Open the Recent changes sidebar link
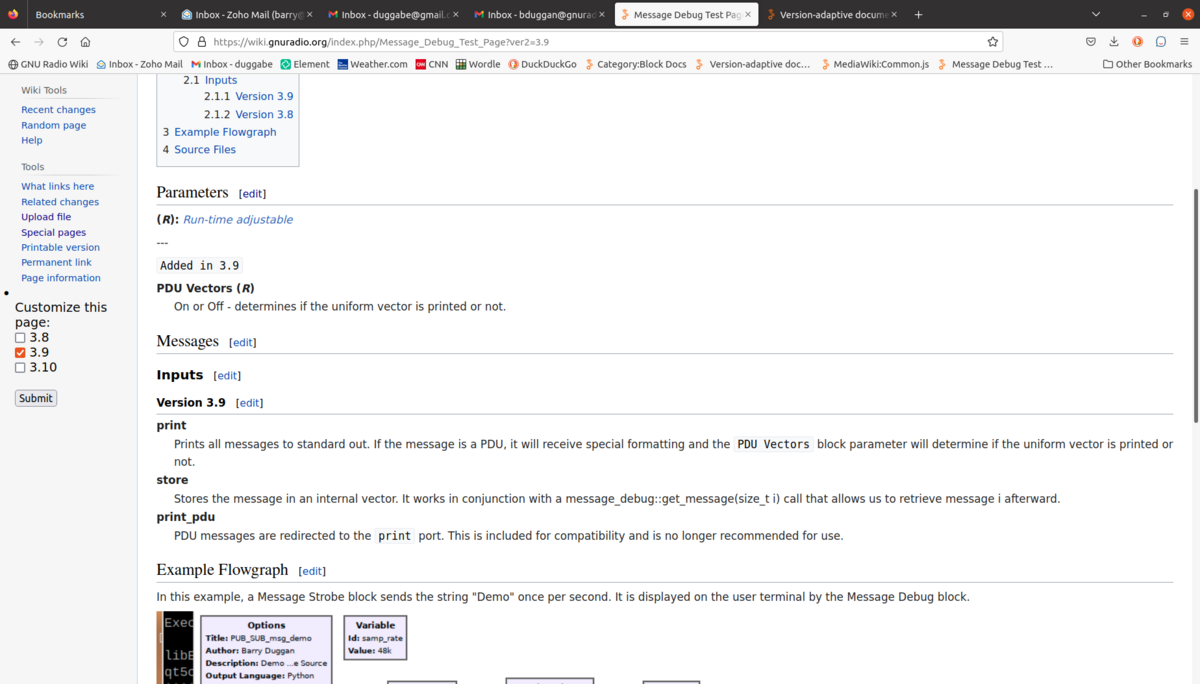Screen dimensions: 1200x684 [57, 109]
